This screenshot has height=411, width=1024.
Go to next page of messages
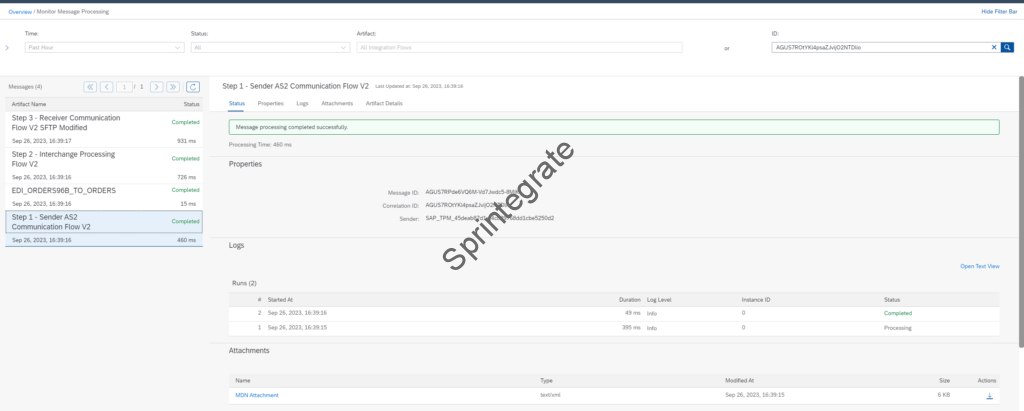156,87
